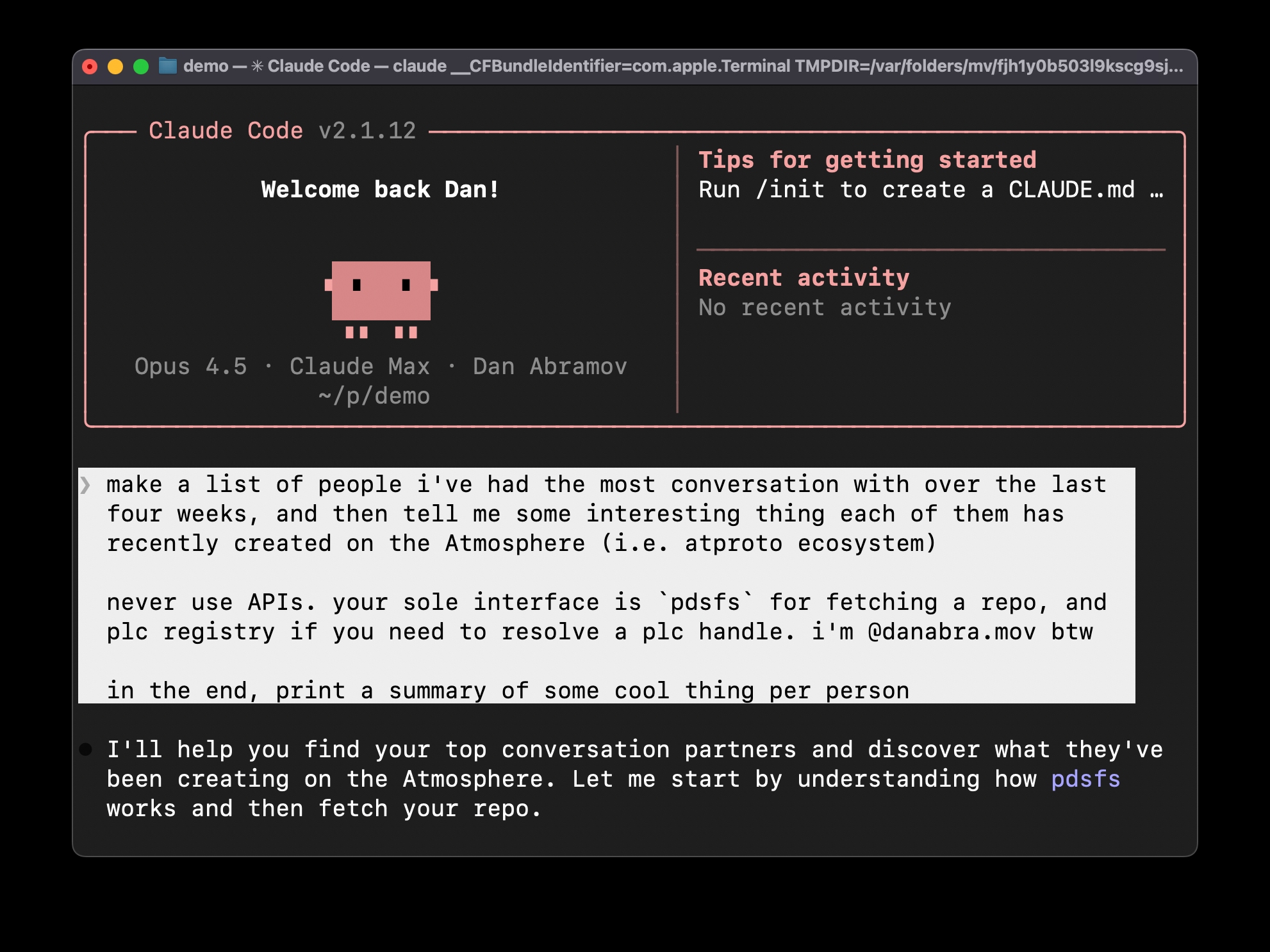Viewport: 1270px width, 952px height.
Task: Click the Claude Code v2.1.12 header label
Action: click(282, 131)
